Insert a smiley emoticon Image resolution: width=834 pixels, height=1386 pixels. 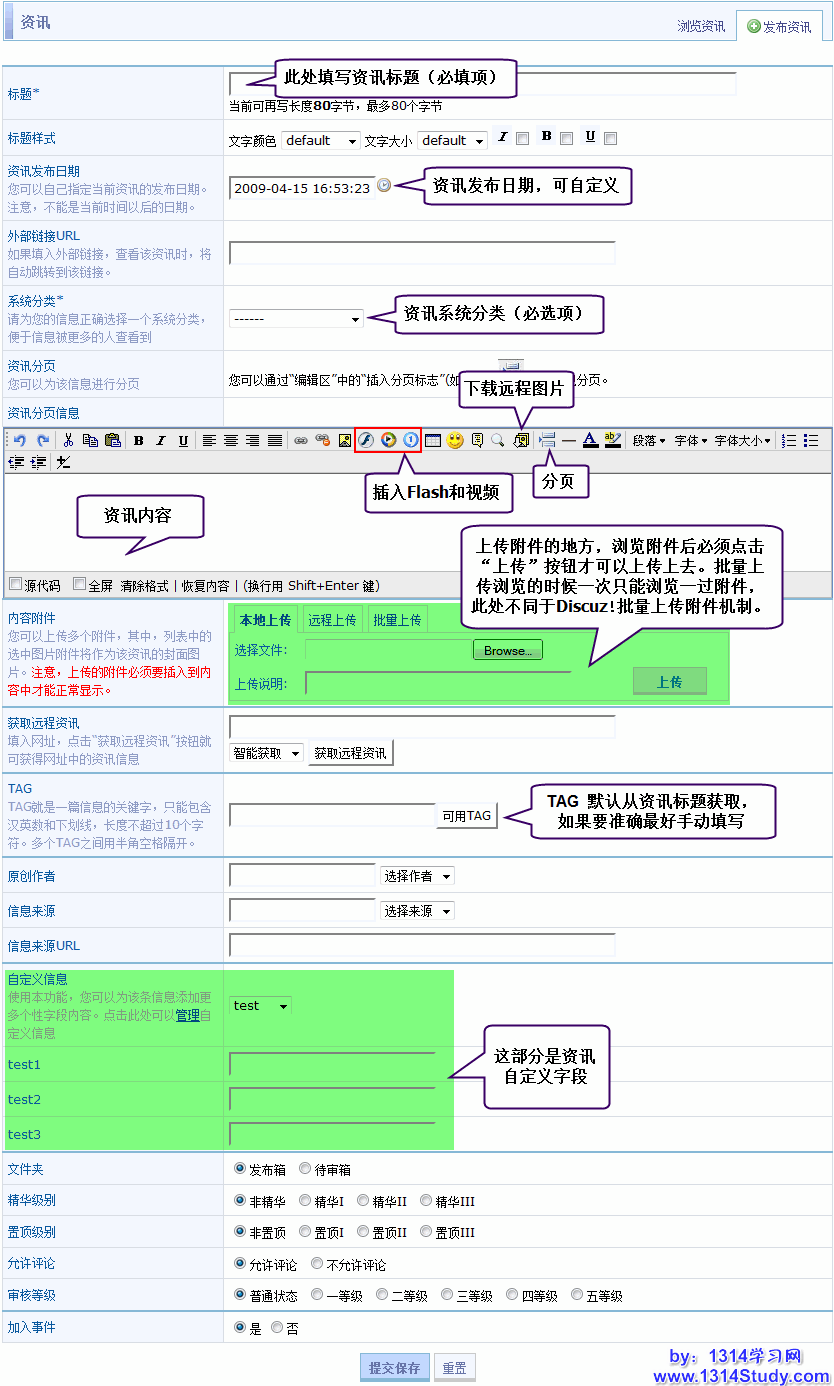(x=455, y=440)
